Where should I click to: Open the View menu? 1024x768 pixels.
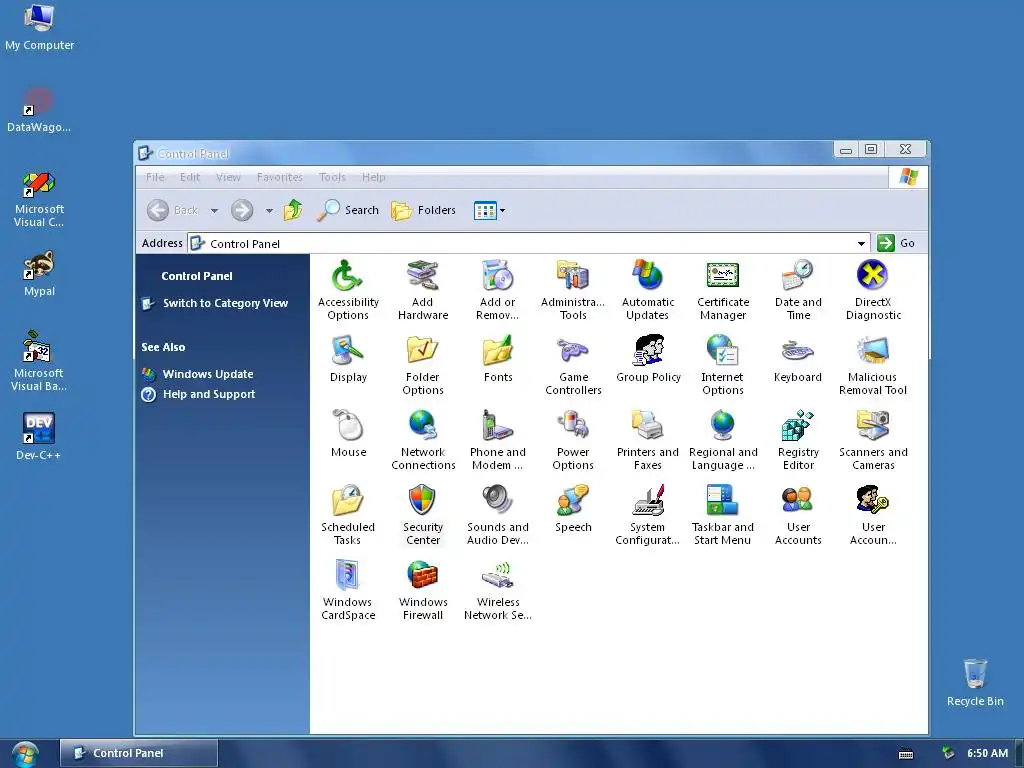[228, 177]
